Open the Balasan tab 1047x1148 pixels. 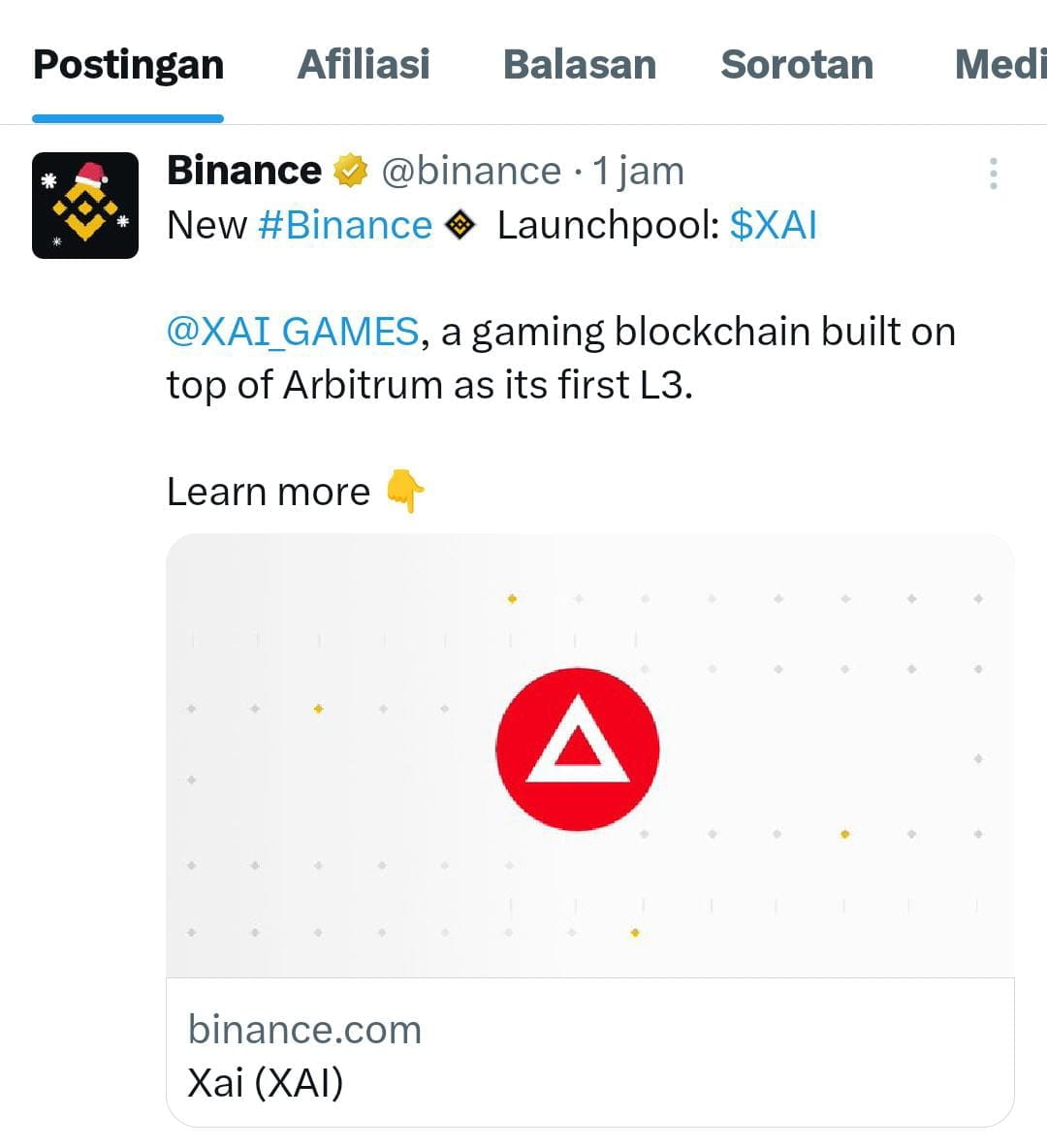coord(579,64)
